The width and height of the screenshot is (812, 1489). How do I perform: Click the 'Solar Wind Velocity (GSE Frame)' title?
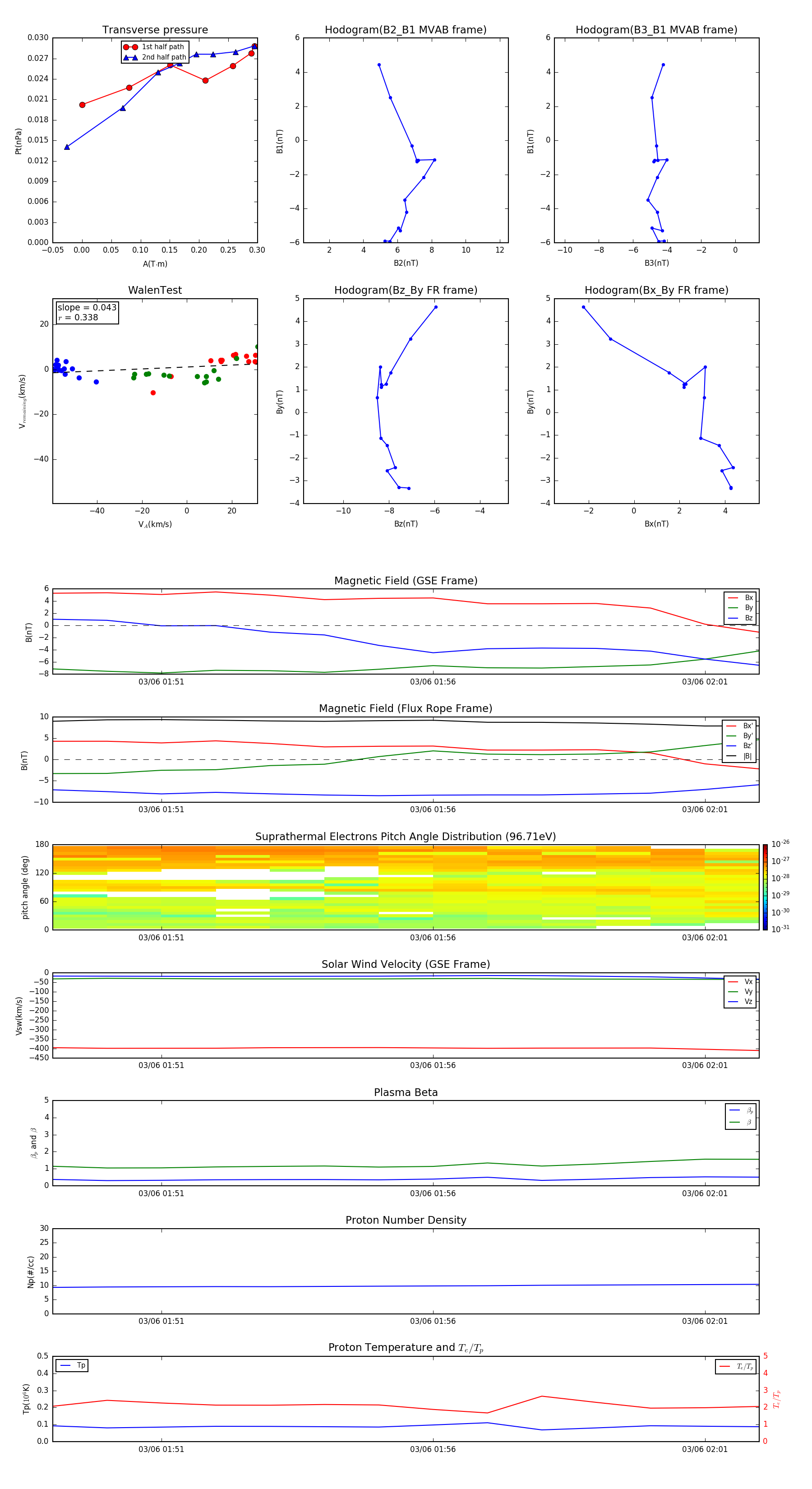406,964
